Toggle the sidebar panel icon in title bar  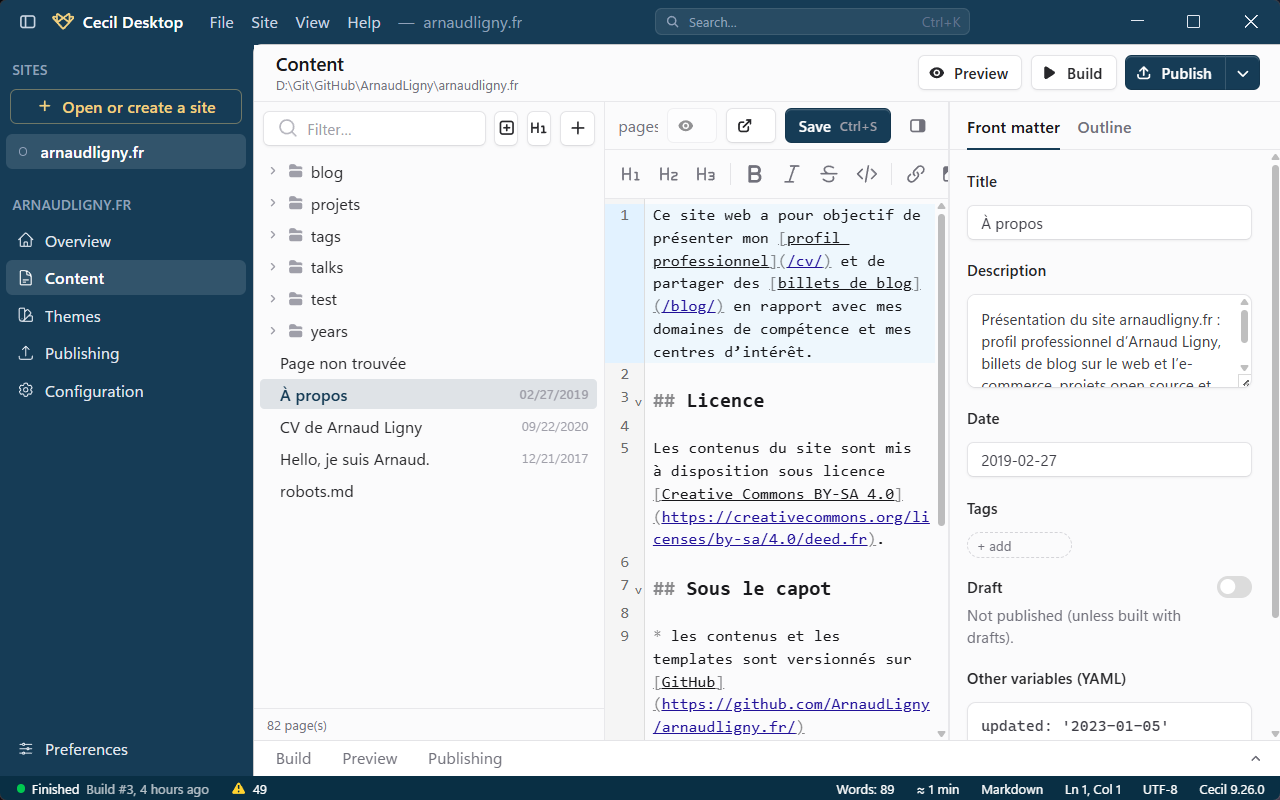pyautogui.click(x=27, y=22)
